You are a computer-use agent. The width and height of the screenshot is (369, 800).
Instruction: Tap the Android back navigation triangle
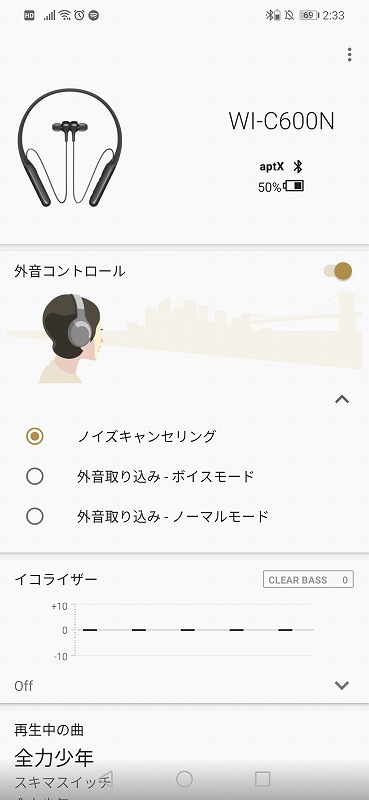(106, 779)
